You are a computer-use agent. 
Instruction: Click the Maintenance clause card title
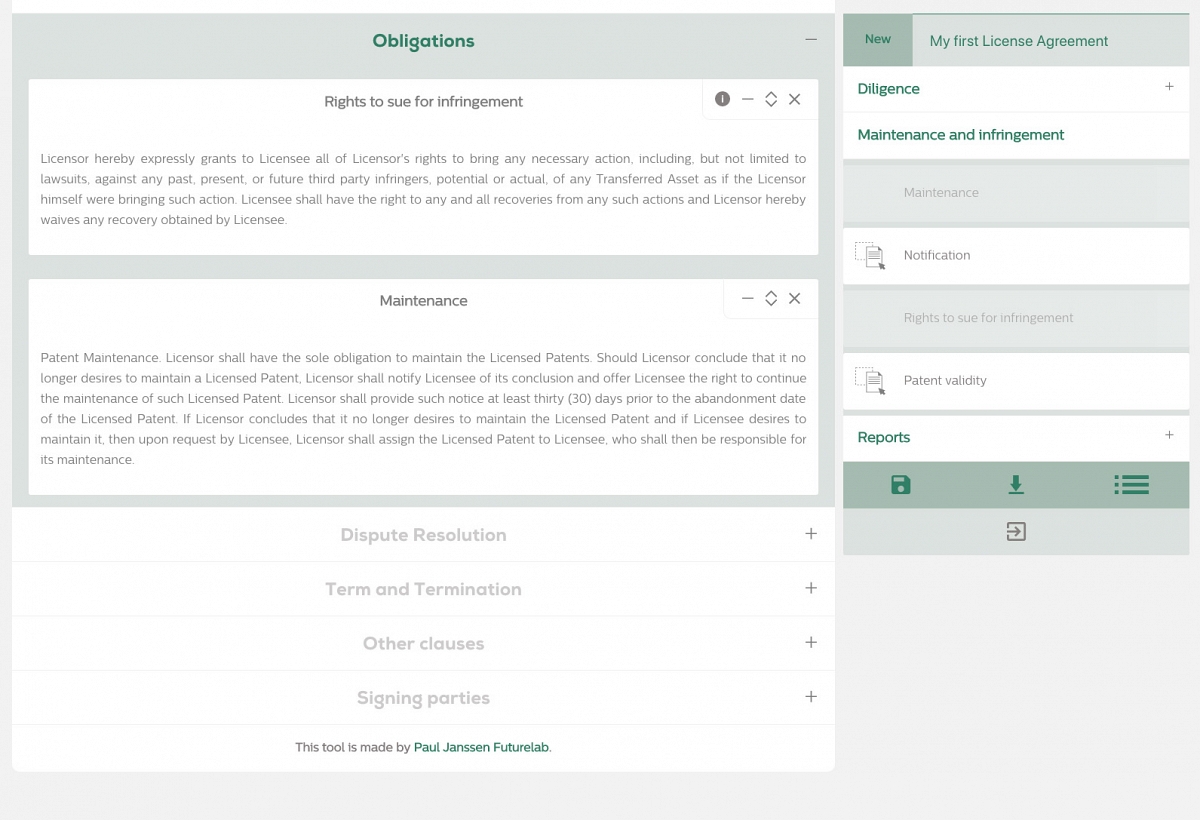tap(423, 301)
